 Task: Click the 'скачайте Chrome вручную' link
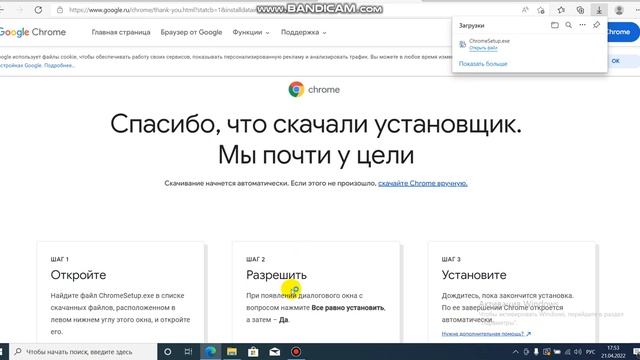(422, 183)
